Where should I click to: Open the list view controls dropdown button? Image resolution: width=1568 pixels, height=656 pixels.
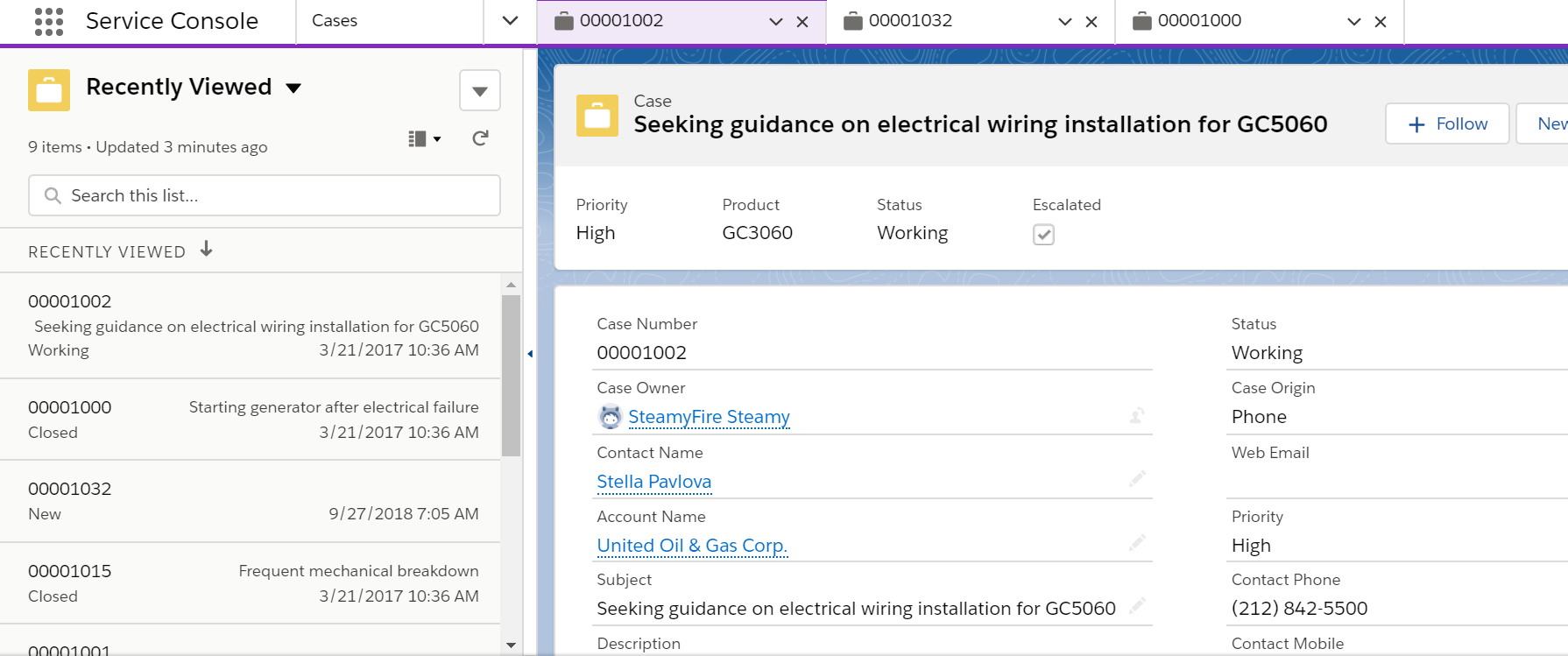coord(480,90)
